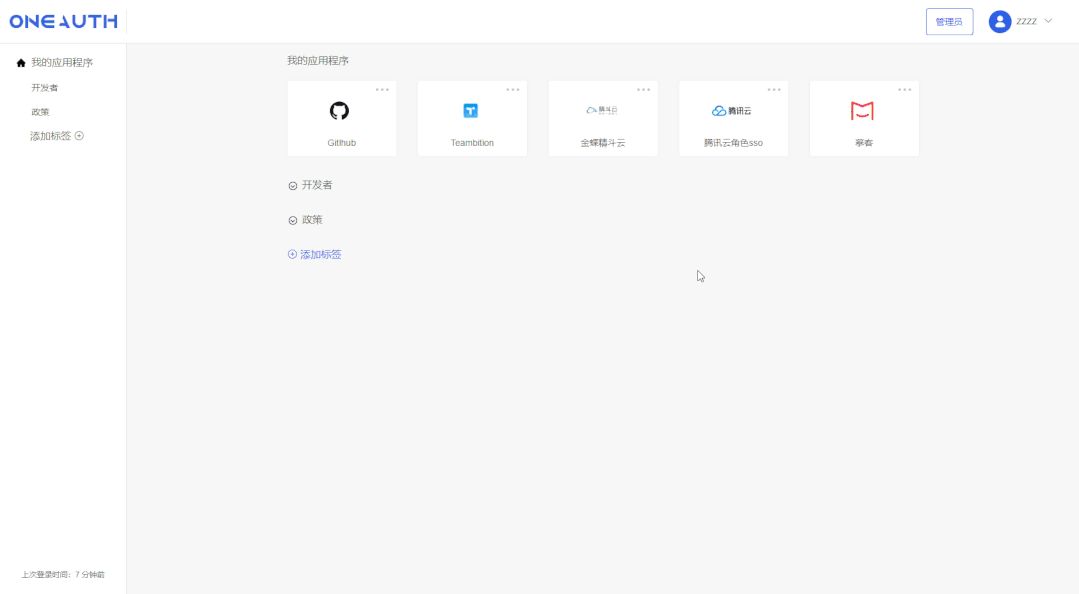Image resolution: width=1079 pixels, height=594 pixels.
Task: Click the 上次登录时间 status text
Action: [63, 574]
